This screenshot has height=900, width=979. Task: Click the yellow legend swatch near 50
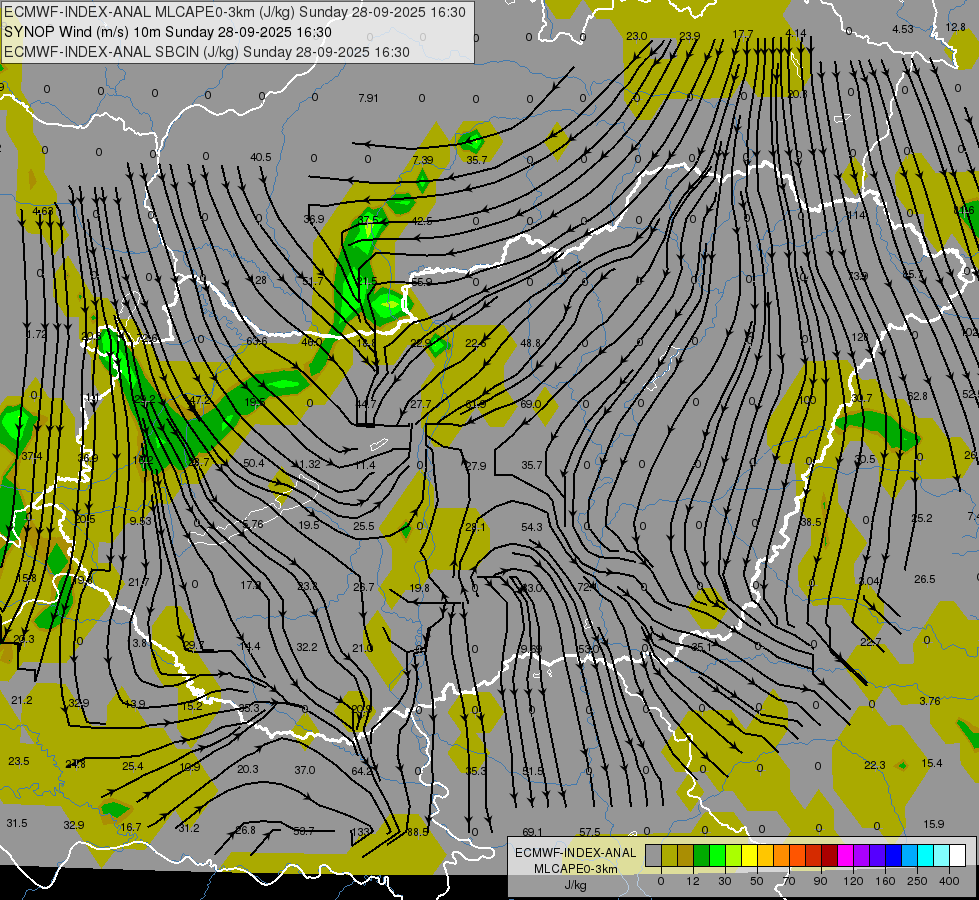749,855
